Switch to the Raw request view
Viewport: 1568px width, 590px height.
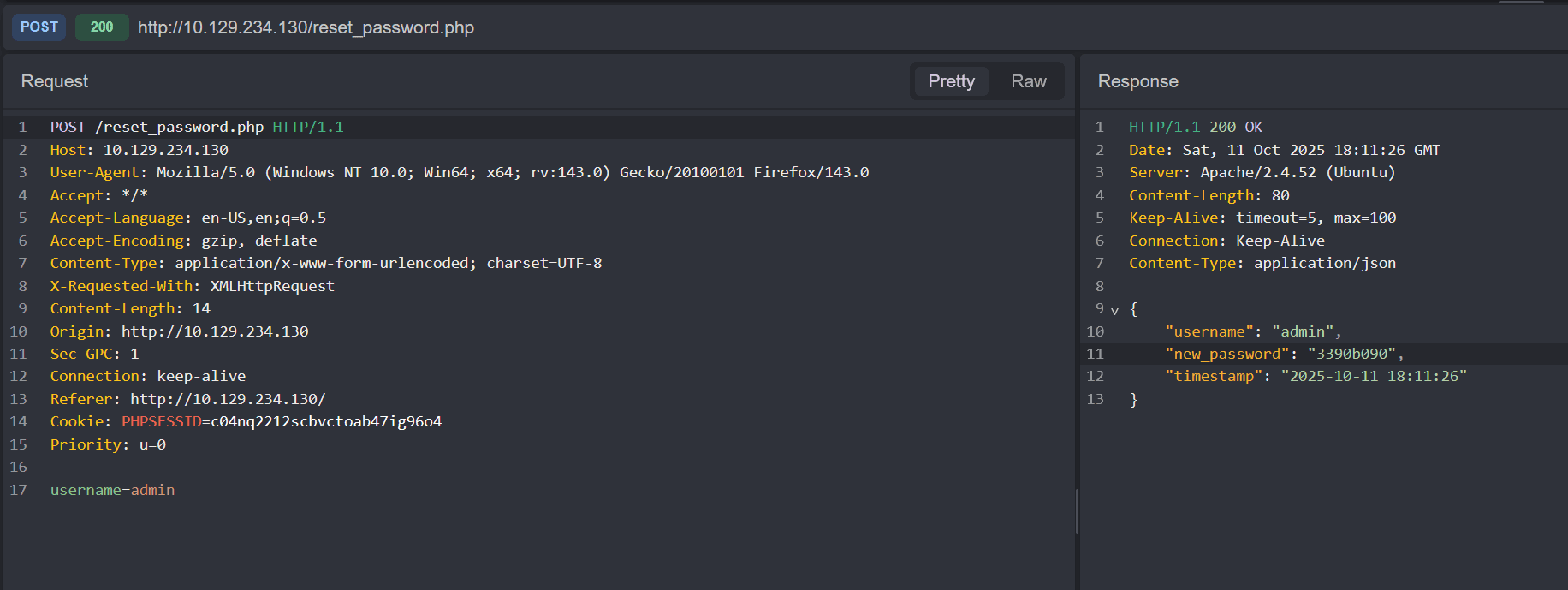[1028, 81]
